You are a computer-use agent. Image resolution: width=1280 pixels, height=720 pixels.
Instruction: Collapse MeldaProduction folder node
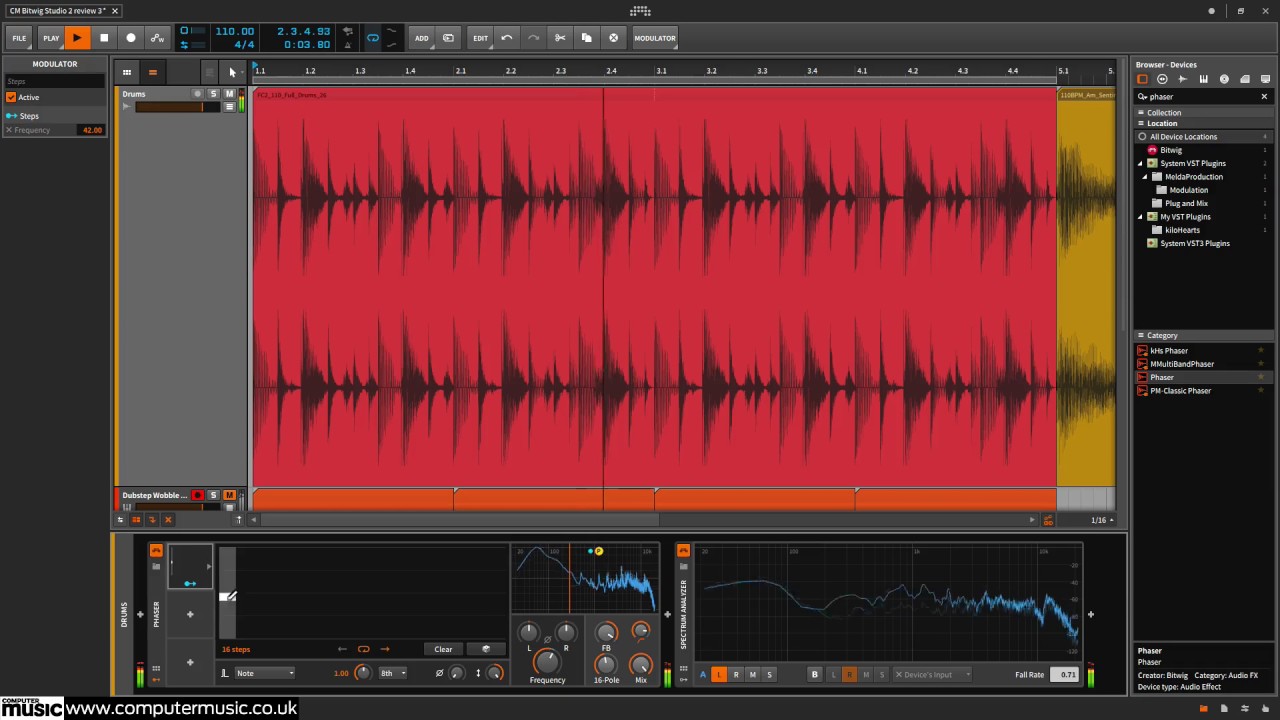(x=1145, y=177)
